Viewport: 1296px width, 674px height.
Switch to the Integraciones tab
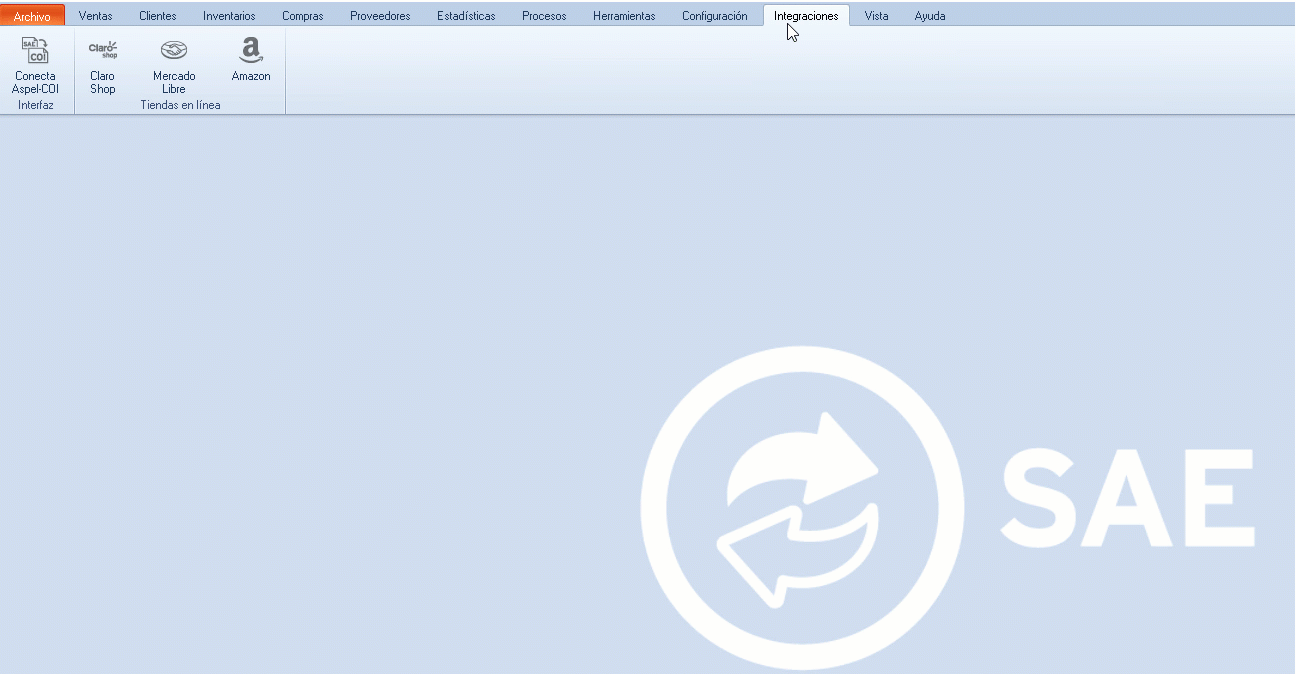(806, 15)
